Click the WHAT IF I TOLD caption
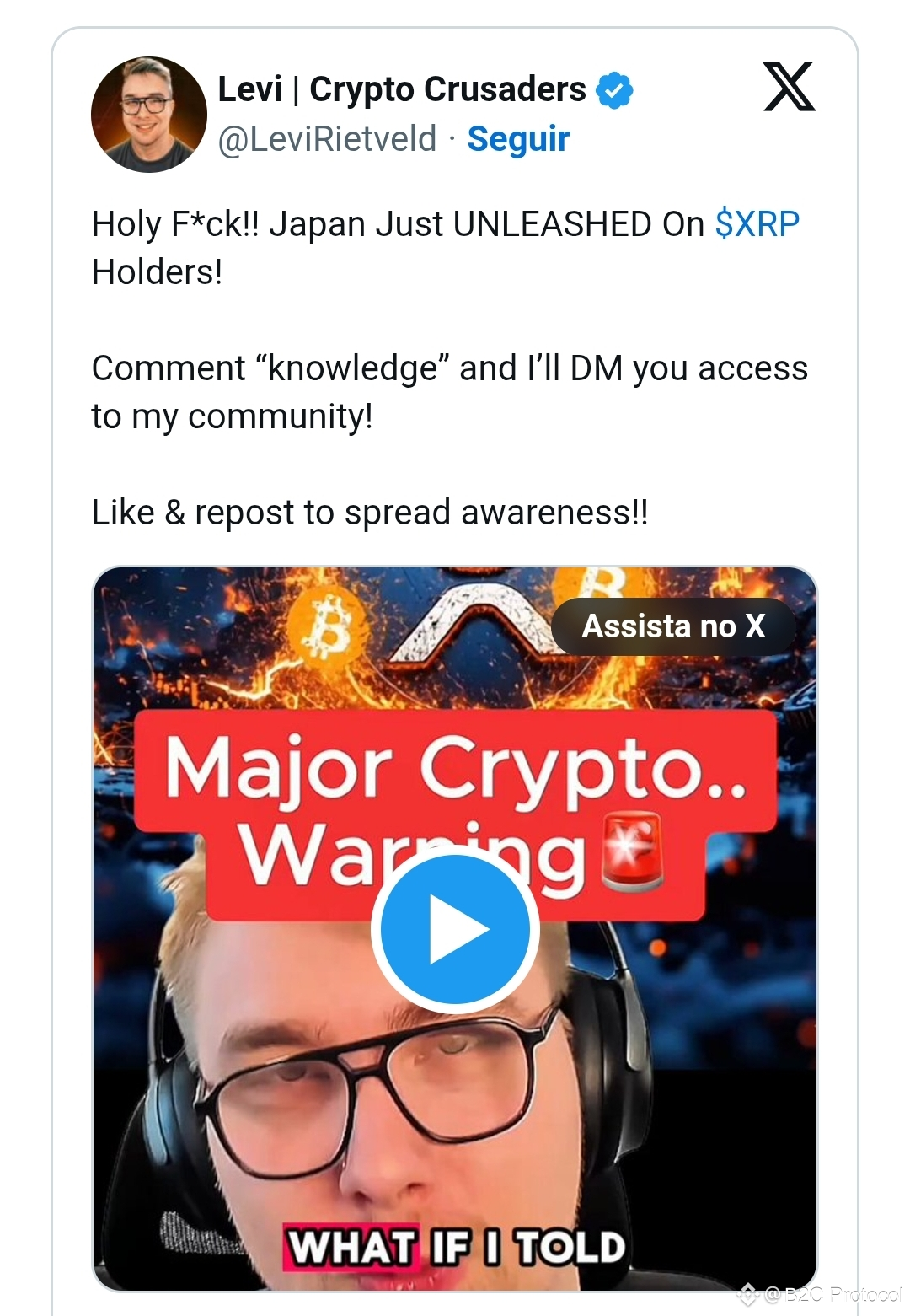Screen dimensions: 910x1316 pos(455,1246)
